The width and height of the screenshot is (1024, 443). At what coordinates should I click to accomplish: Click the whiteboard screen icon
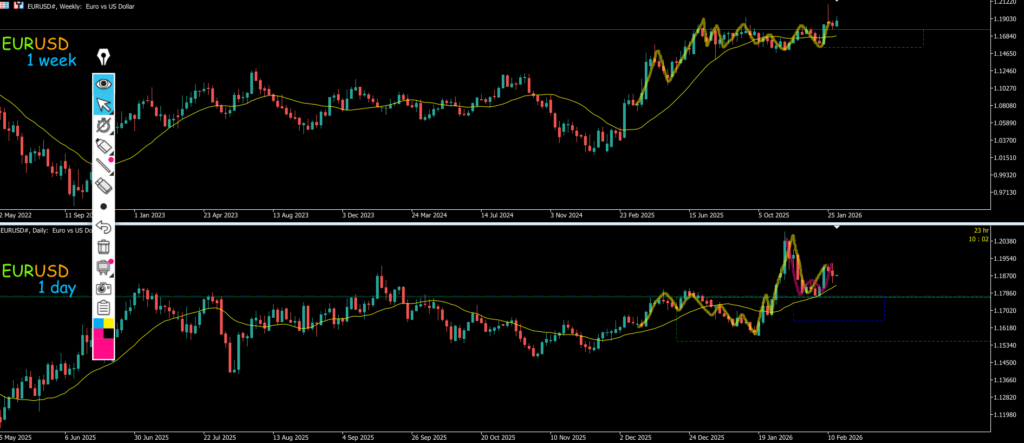[x=103, y=267]
